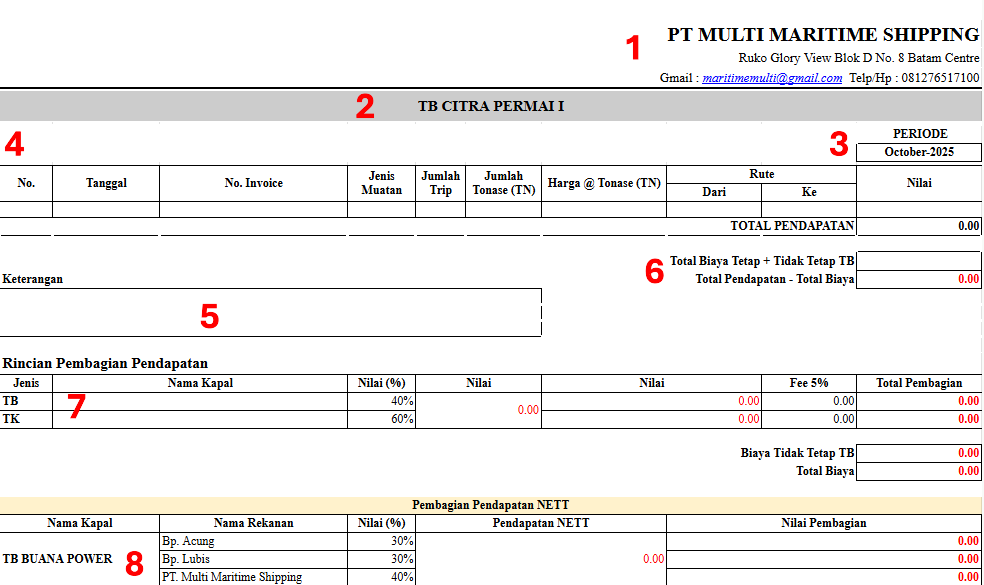Image resolution: width=984 pixels, height=585 pixels.
Task: Select the Bp. Lubis partner cell
Action: 253,559
